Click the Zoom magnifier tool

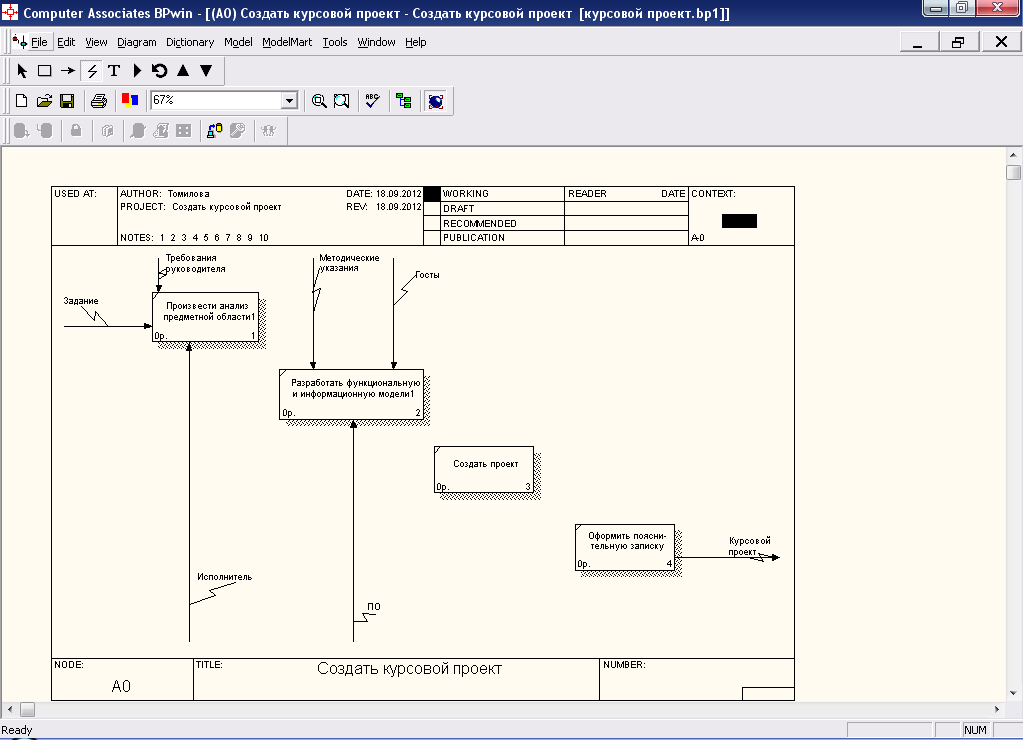tap(319, 100)
